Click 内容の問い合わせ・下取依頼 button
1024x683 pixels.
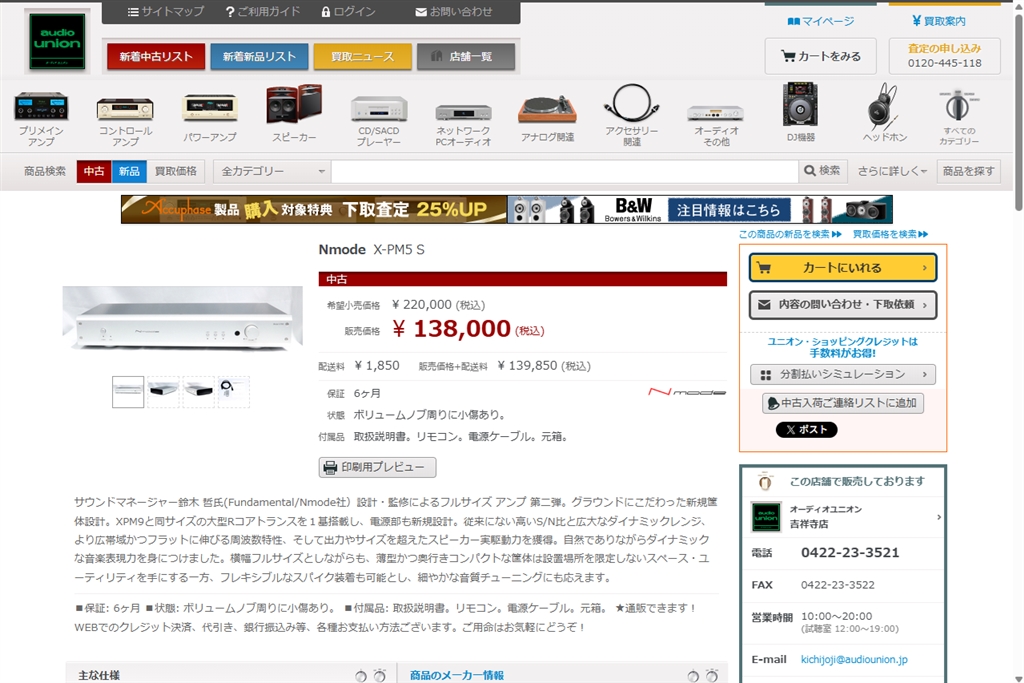click(842, 305)
